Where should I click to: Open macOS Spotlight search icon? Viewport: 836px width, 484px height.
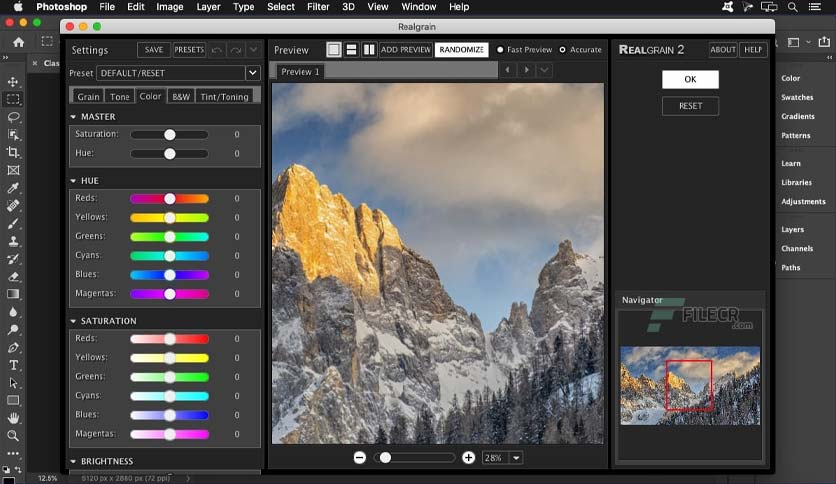coord(793,7)
